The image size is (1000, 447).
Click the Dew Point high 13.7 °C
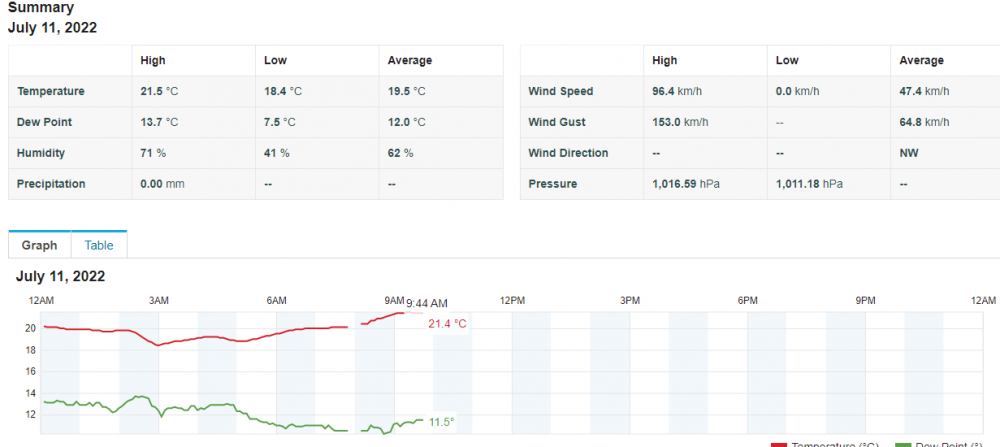point(159,122)
